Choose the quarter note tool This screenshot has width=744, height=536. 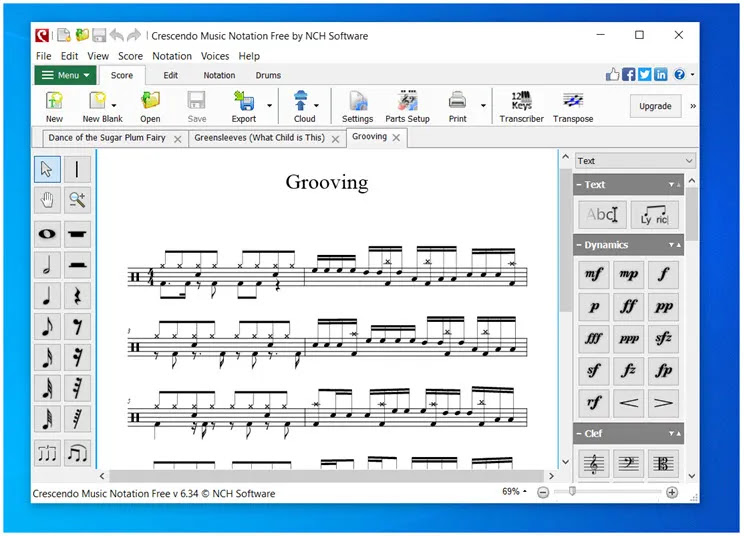(47, 296)
